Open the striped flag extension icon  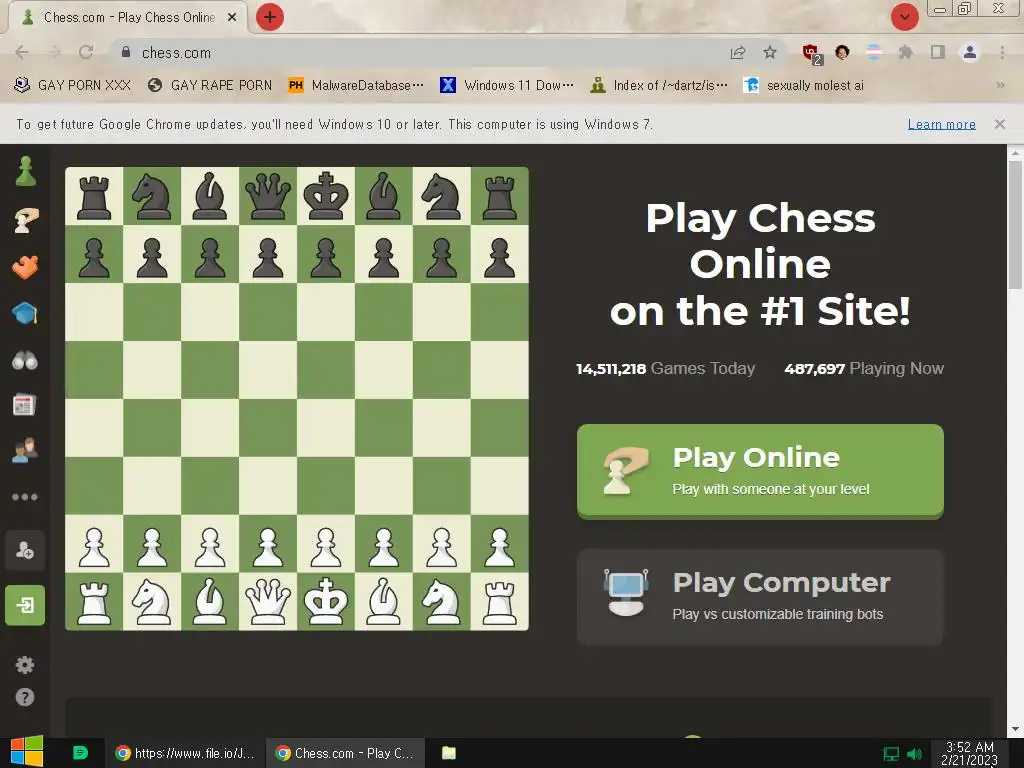coord(874,52)
